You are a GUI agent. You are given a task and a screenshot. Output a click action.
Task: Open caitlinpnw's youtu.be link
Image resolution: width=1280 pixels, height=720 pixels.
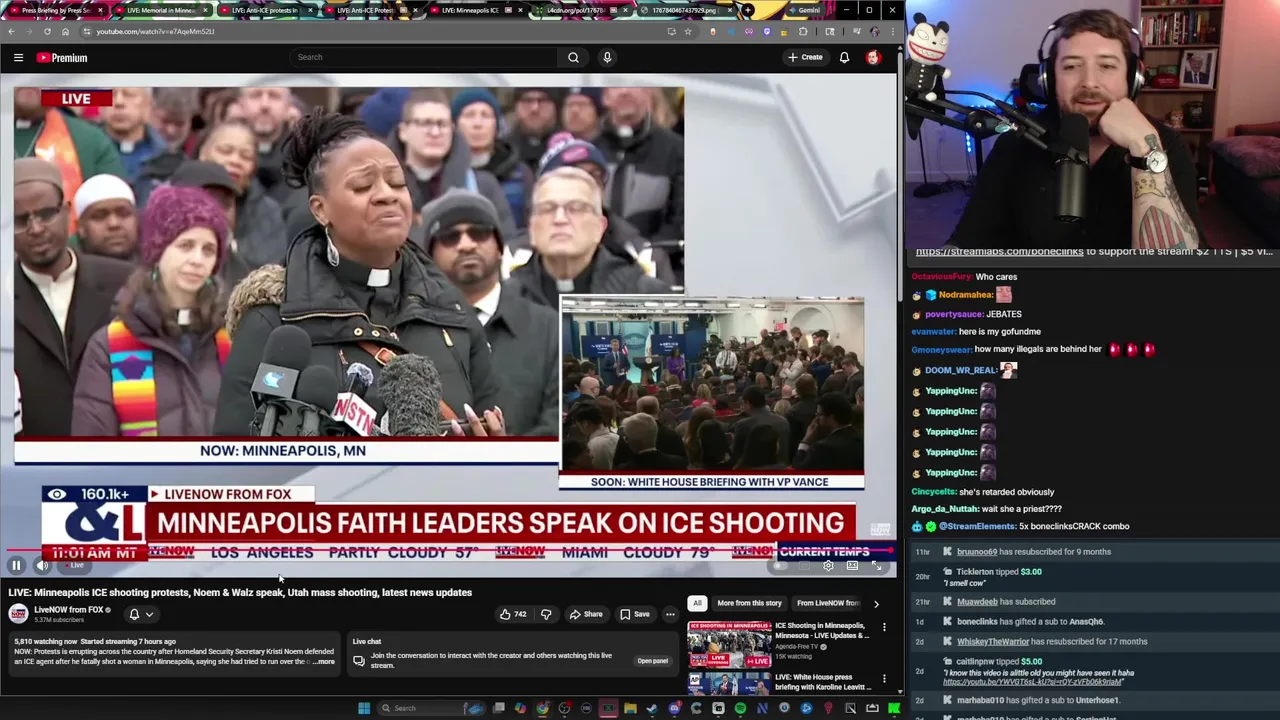pyautogui.click(x=1030, y=682)
